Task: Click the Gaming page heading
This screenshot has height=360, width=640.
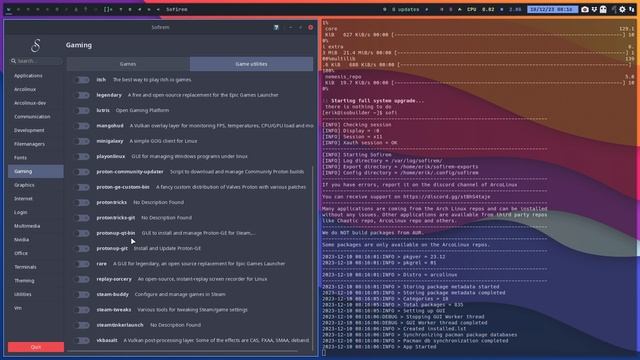Action: point(79,45)
